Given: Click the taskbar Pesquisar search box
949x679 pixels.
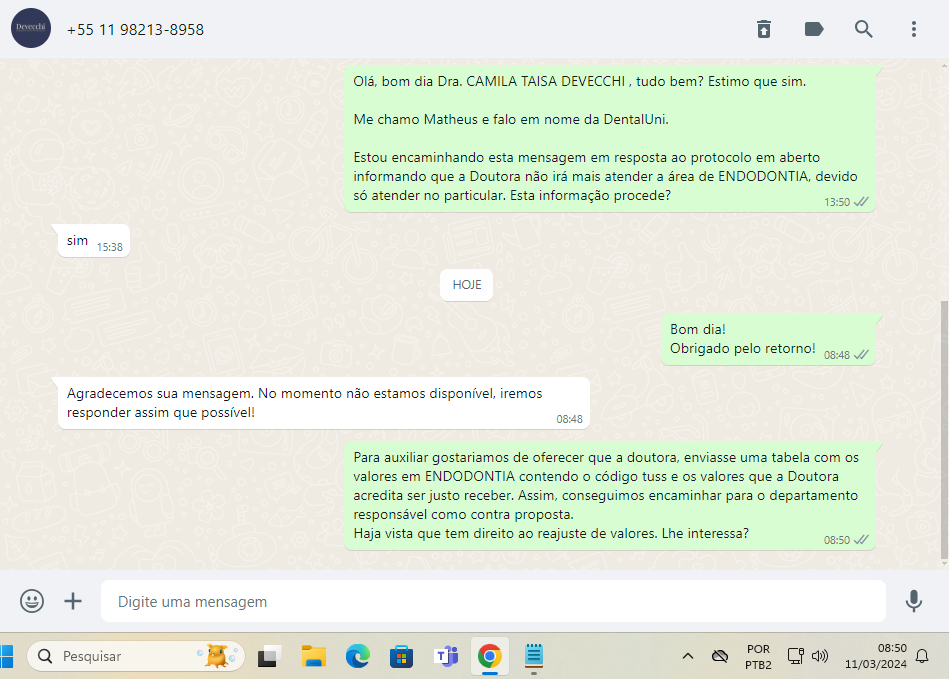Looking at the screenshot, I should (136, 656).
